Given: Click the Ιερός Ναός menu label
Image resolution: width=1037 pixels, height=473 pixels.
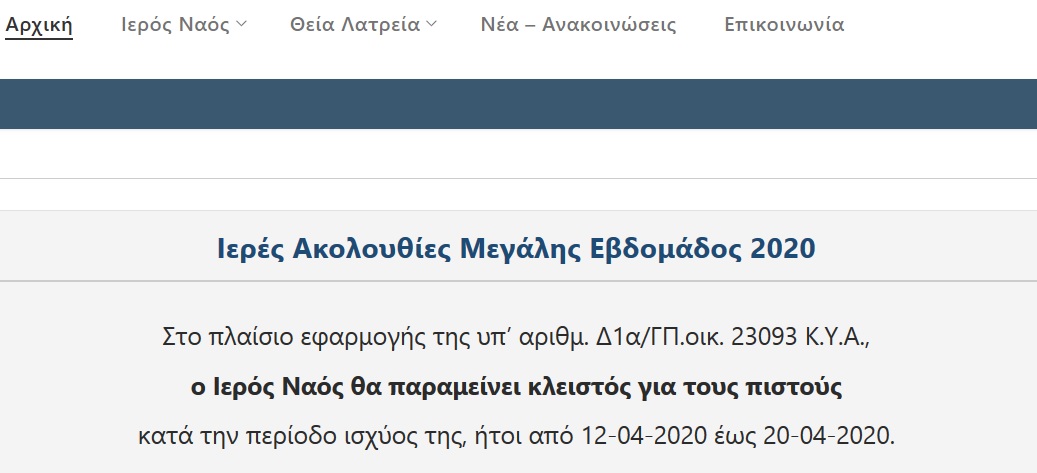Looking at the screenshot, I should [175, 25].
